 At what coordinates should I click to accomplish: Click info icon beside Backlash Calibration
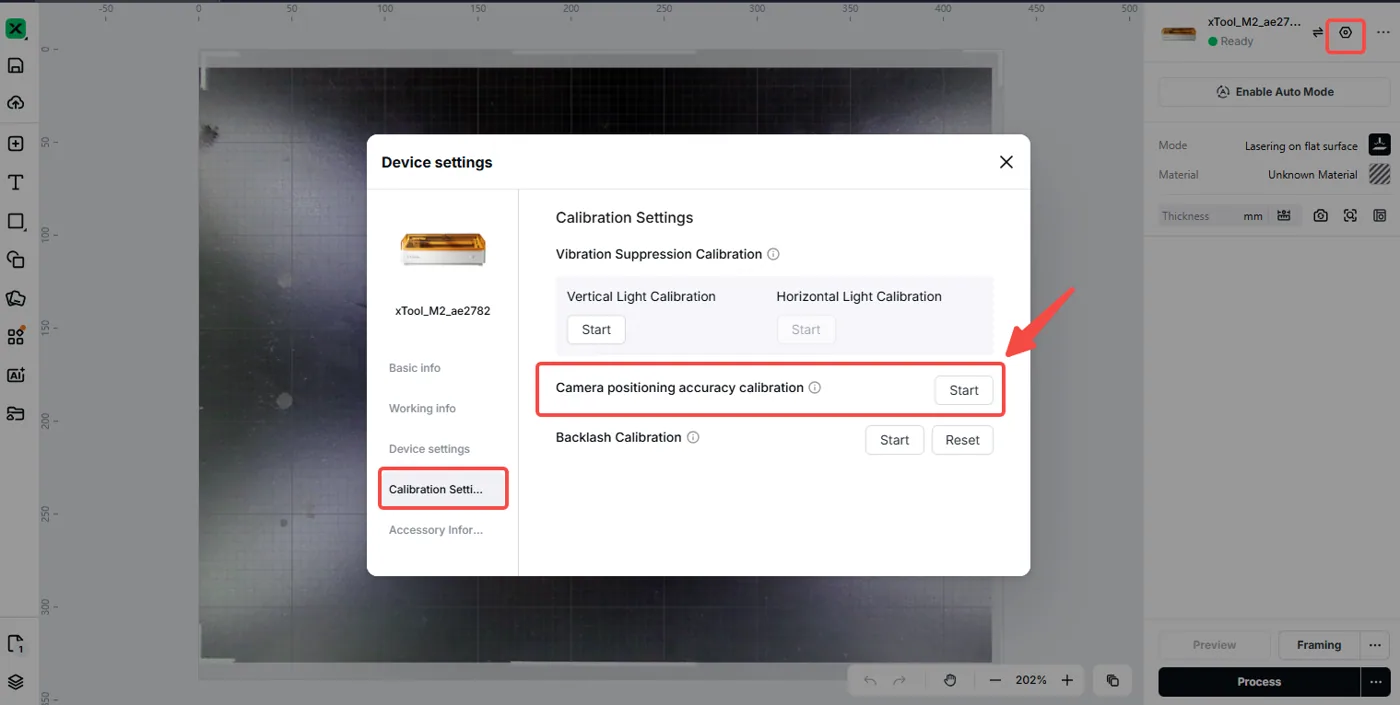click(693, 437)
